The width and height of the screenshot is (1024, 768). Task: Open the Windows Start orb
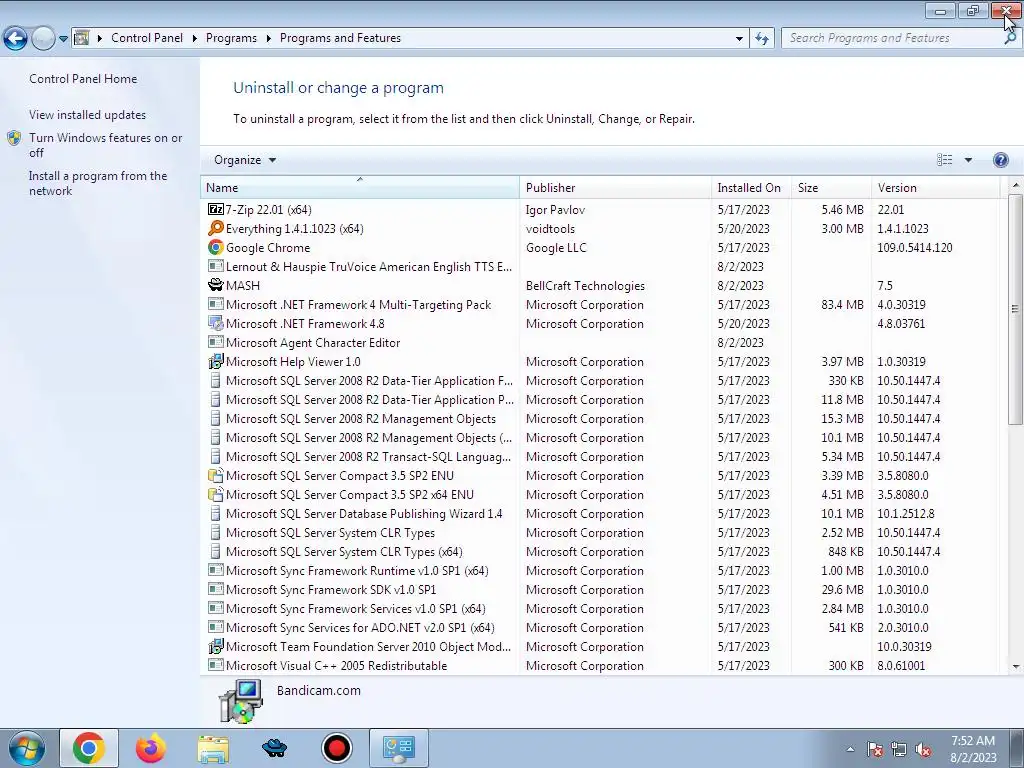click(27, 748)
